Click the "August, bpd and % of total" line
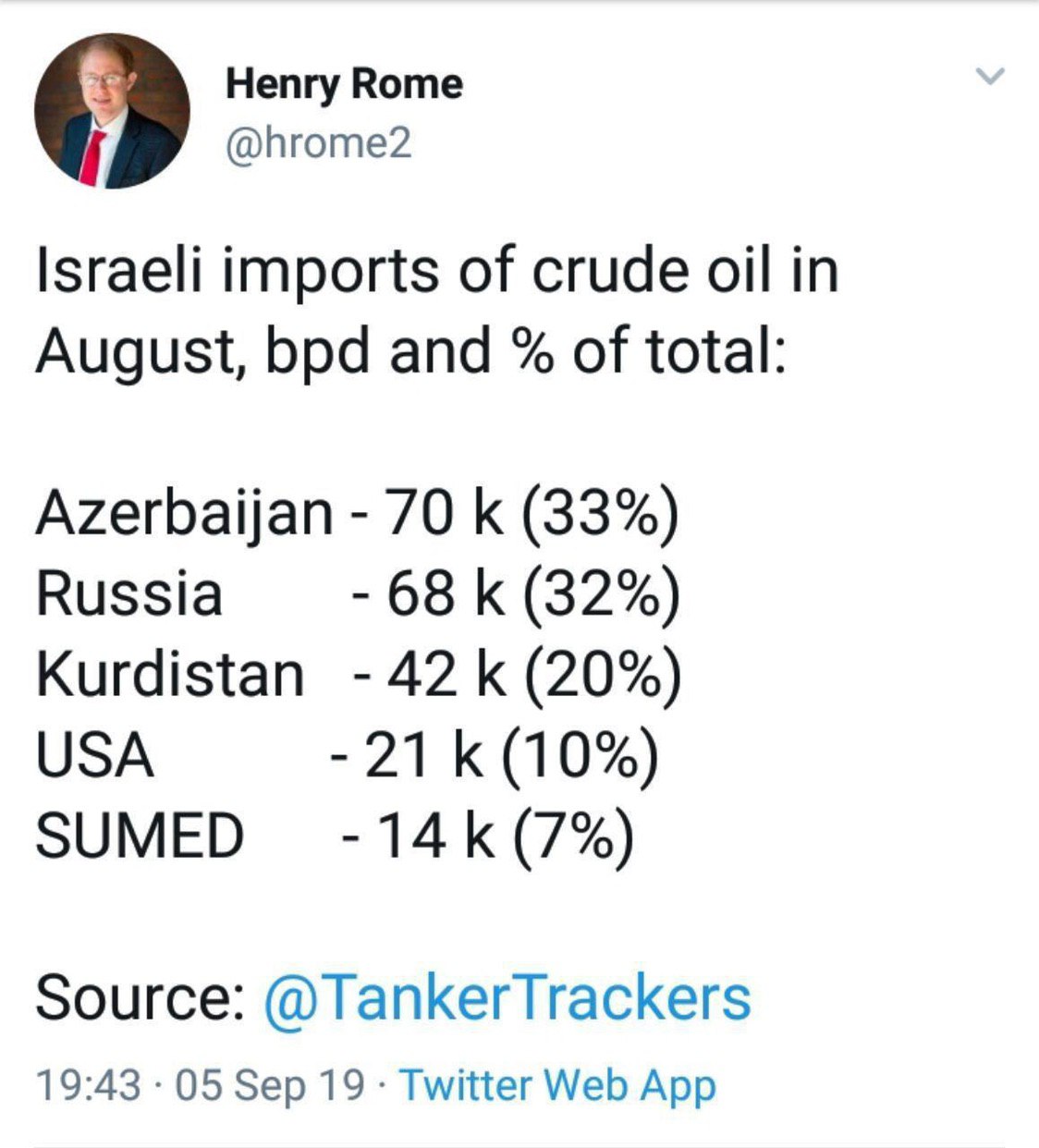This screenshot has width=1039, height=1148. (x=410, y=351)
